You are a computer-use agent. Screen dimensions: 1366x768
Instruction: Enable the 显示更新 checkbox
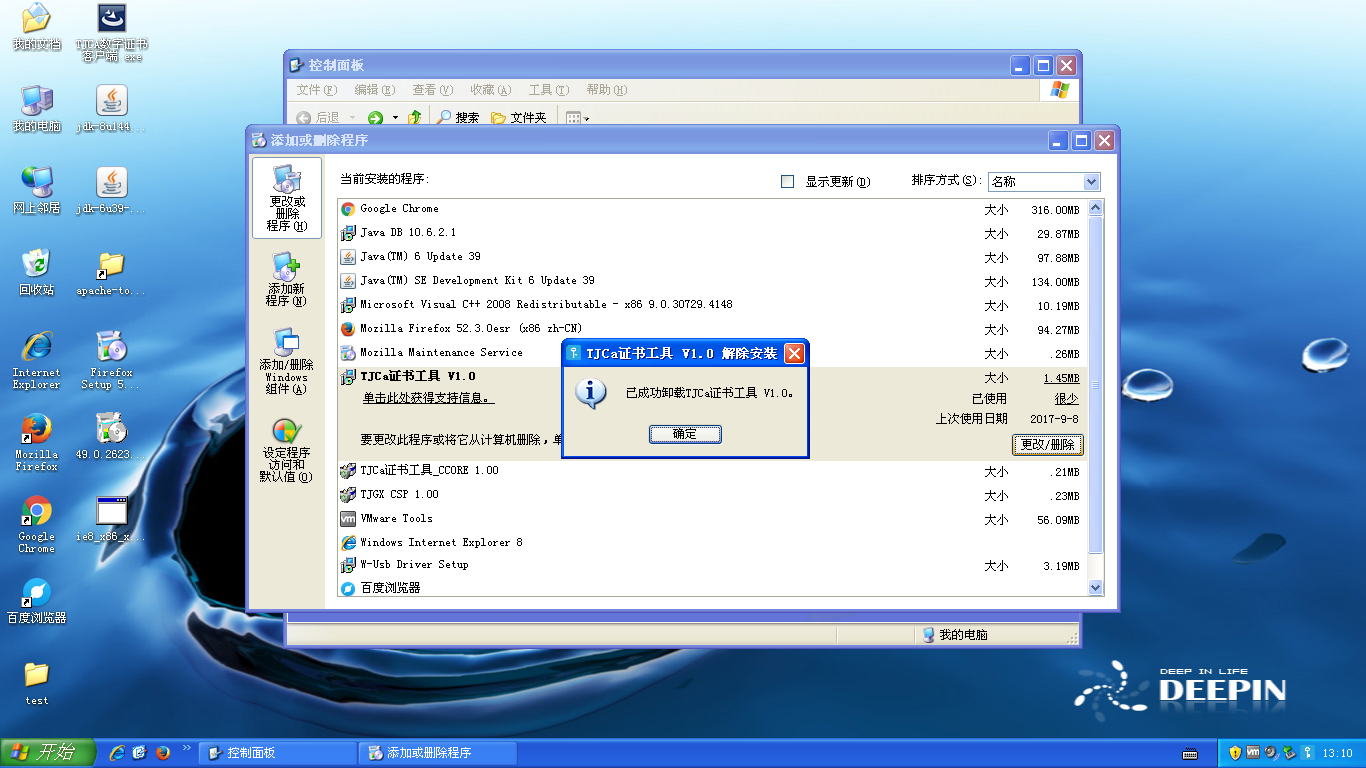click(787, 182)
